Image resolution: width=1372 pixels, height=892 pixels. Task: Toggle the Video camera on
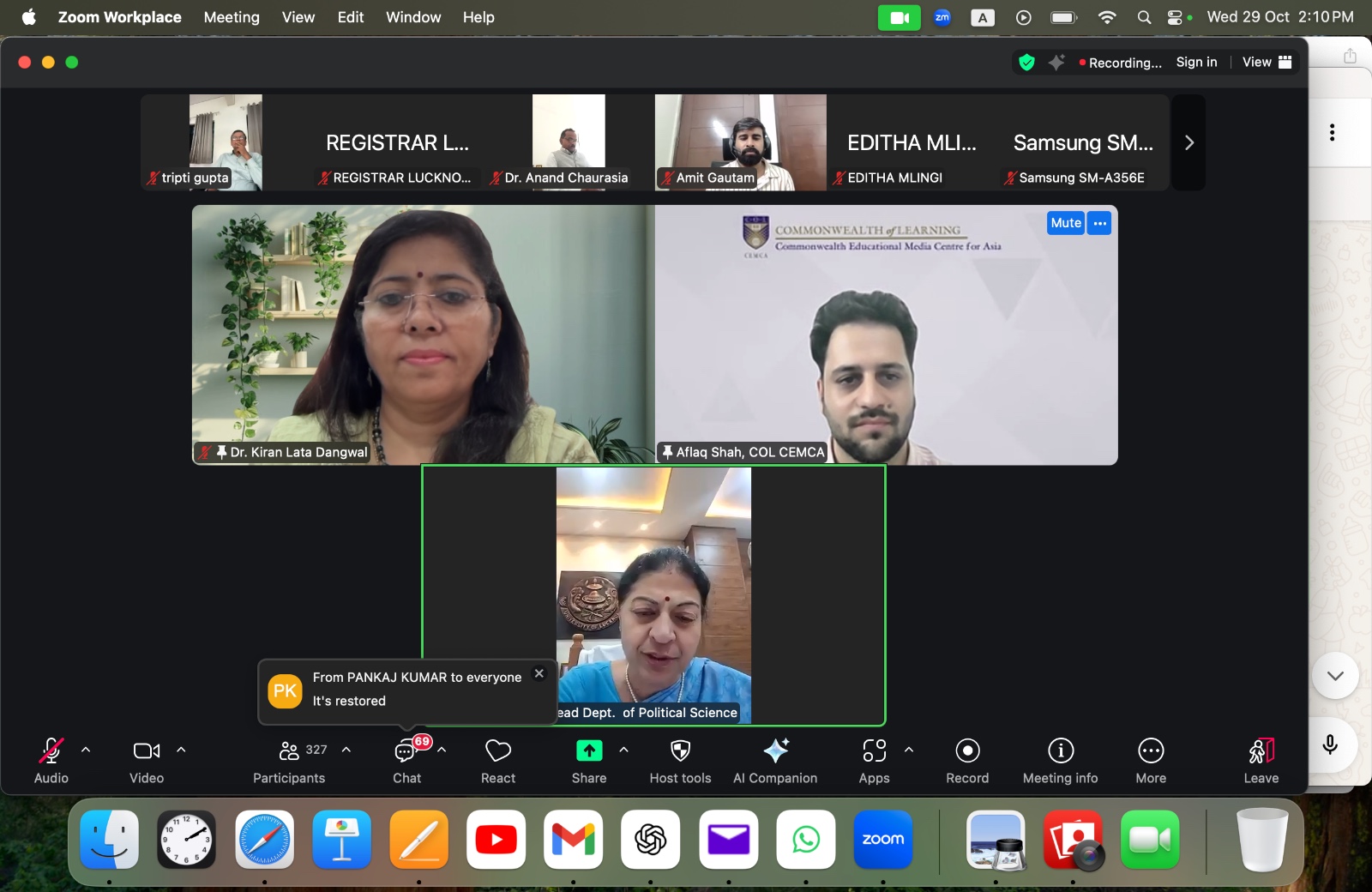pos(146,760)
